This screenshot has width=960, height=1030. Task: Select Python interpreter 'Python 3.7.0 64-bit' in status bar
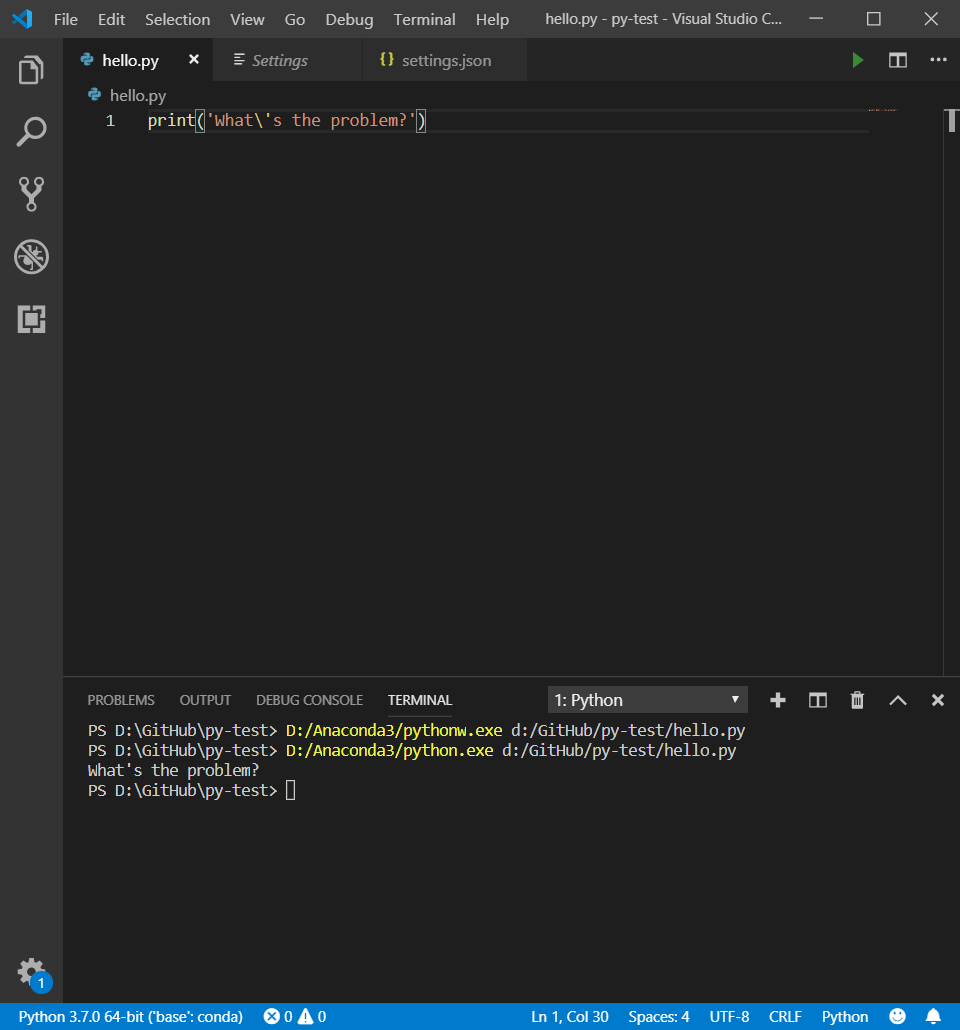(131, 1016)
